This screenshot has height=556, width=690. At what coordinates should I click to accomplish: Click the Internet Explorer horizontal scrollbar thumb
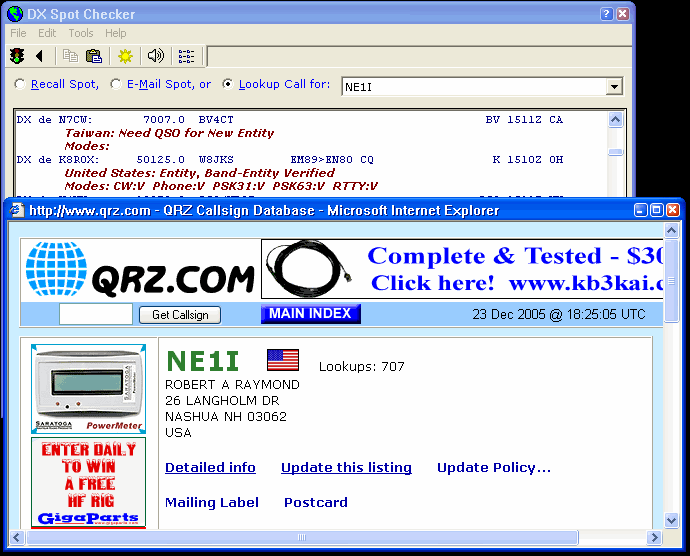coord(302,537)
